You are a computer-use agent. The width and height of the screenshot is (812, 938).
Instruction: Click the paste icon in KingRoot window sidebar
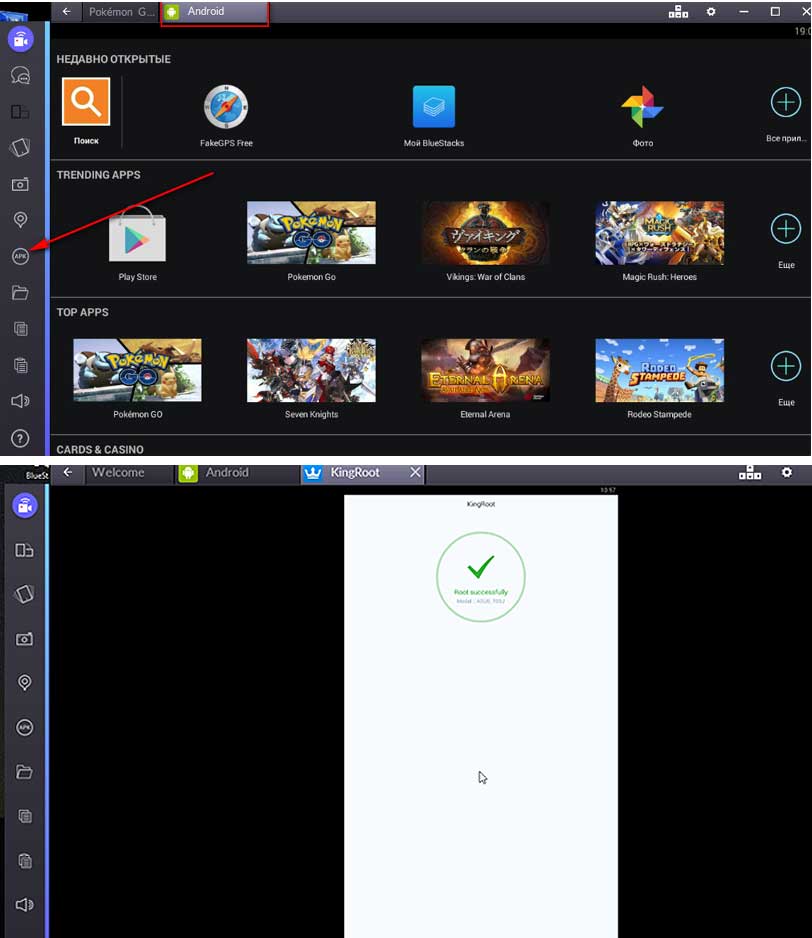click(25, 861)
